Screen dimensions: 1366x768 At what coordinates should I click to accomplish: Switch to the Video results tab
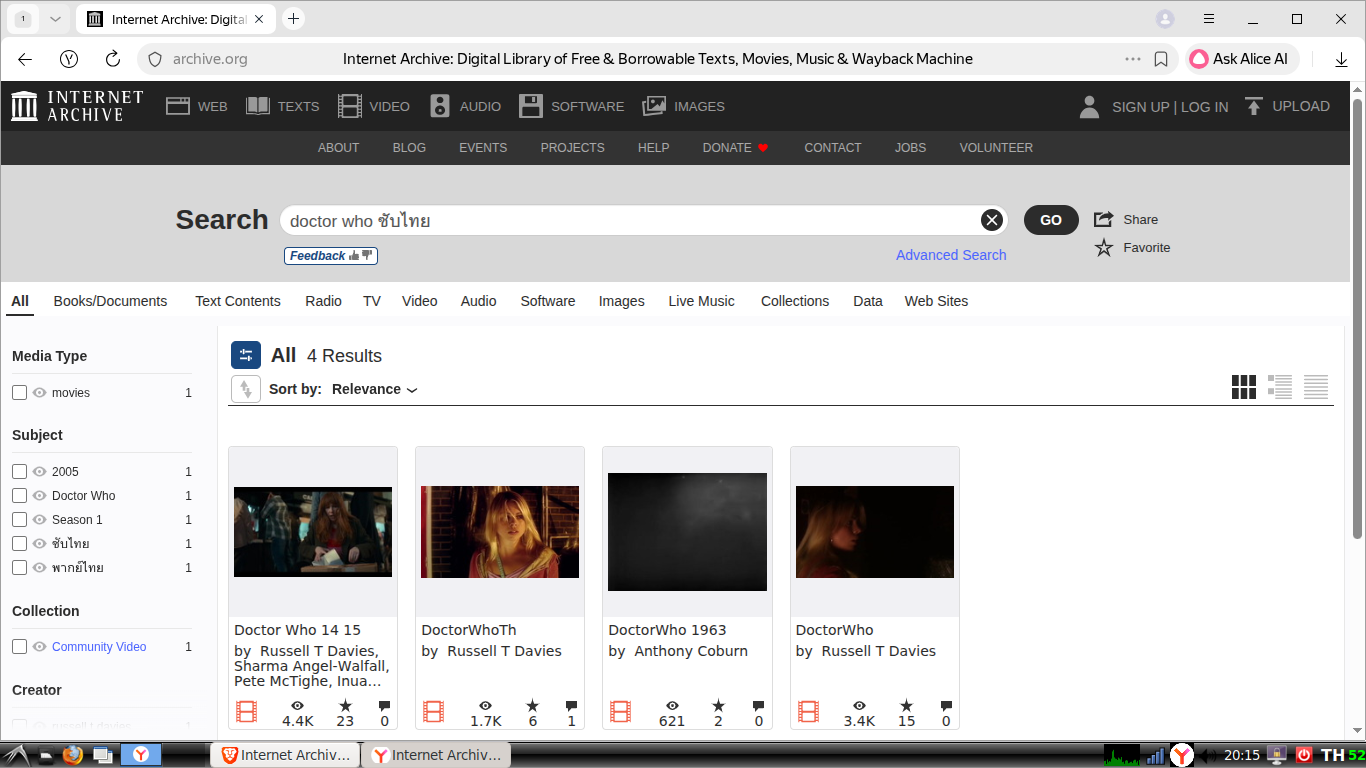coord(420,301)
